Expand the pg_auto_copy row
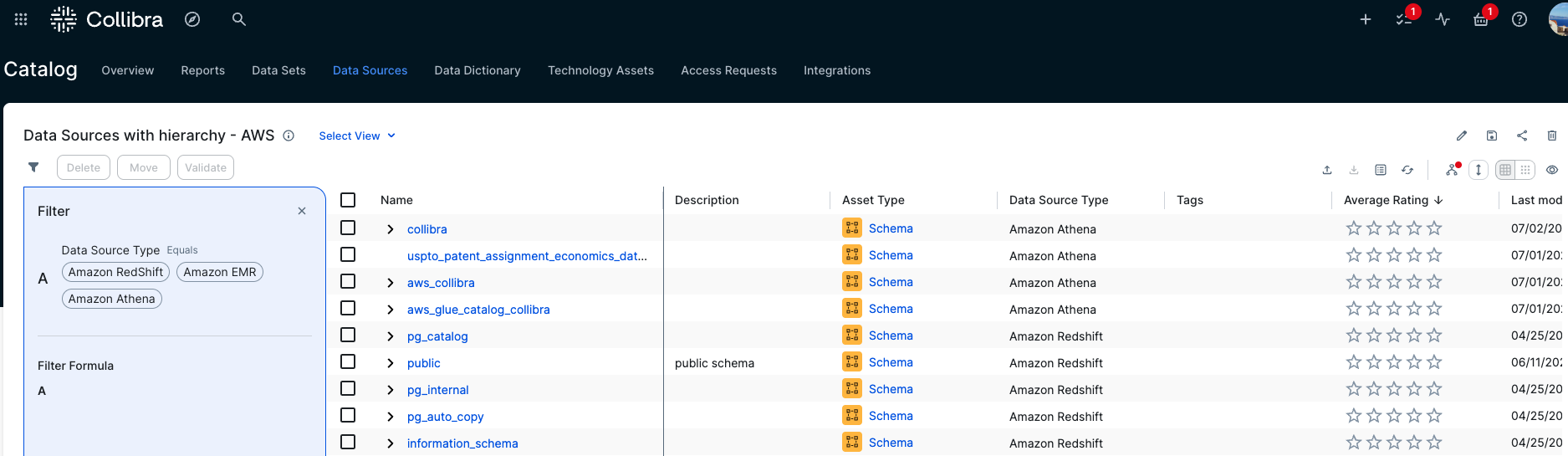The image size is (1568, 456). click(x=390, y=417)
